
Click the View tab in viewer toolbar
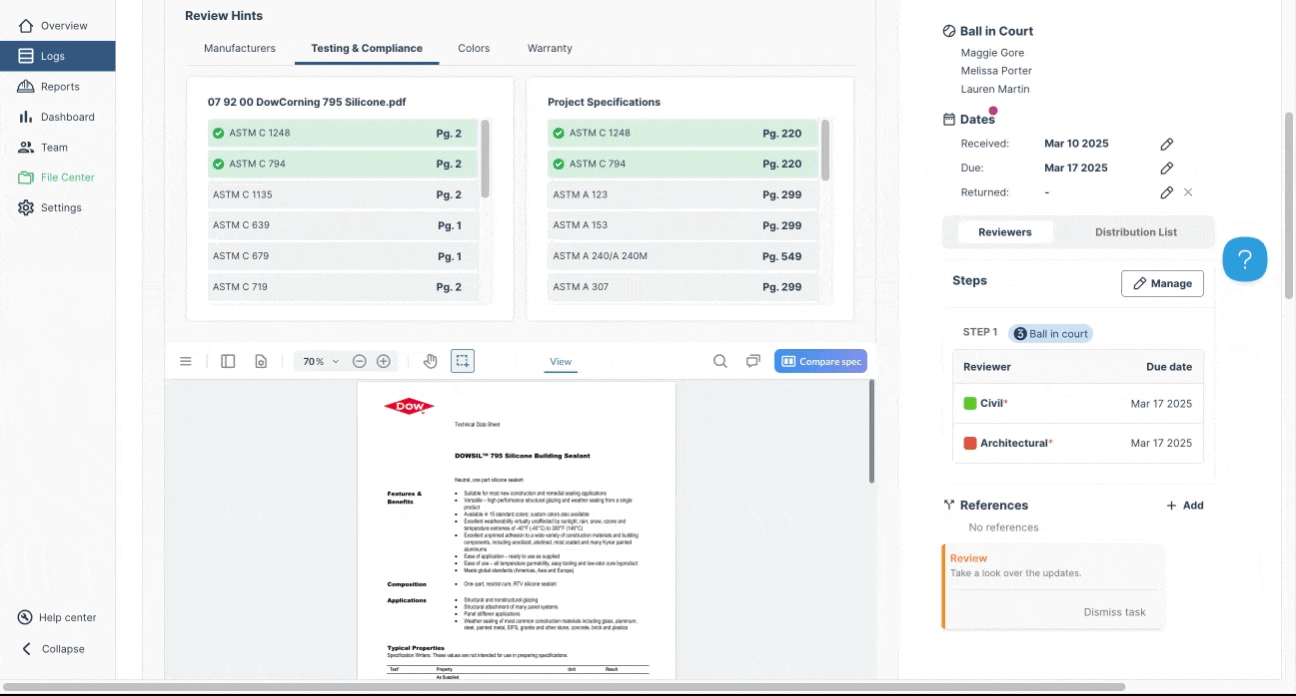click(561, 362)
